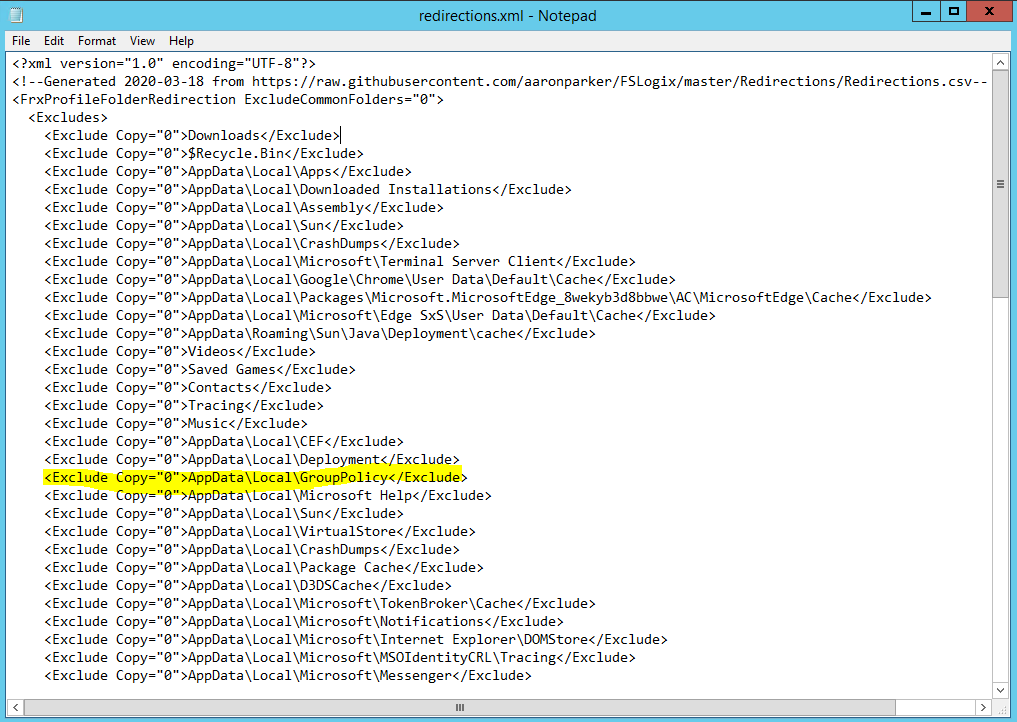Click the Microsoft\Notifications exclude line
The height and width of the screenshot is (722, 1017).
pyautogui.click(x=304, y=621)
